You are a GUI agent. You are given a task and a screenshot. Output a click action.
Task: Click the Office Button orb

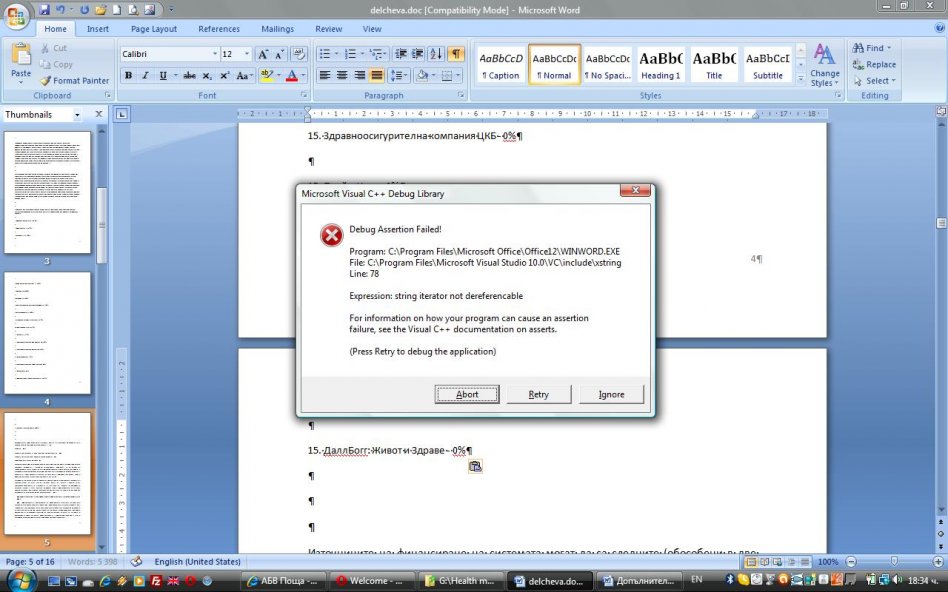pos(18,17)
